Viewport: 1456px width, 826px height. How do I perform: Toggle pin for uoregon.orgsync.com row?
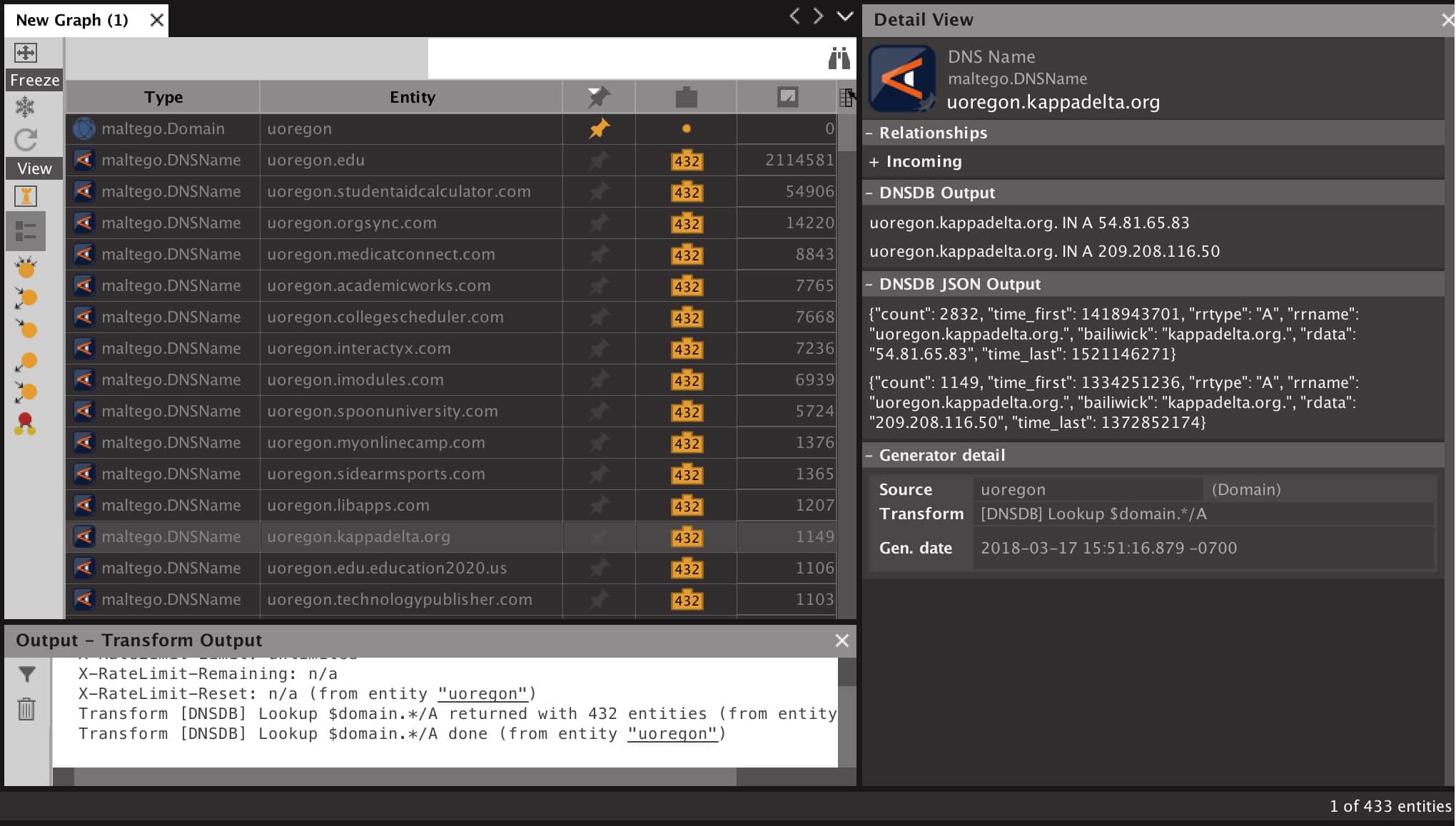[x=599, y=223]
